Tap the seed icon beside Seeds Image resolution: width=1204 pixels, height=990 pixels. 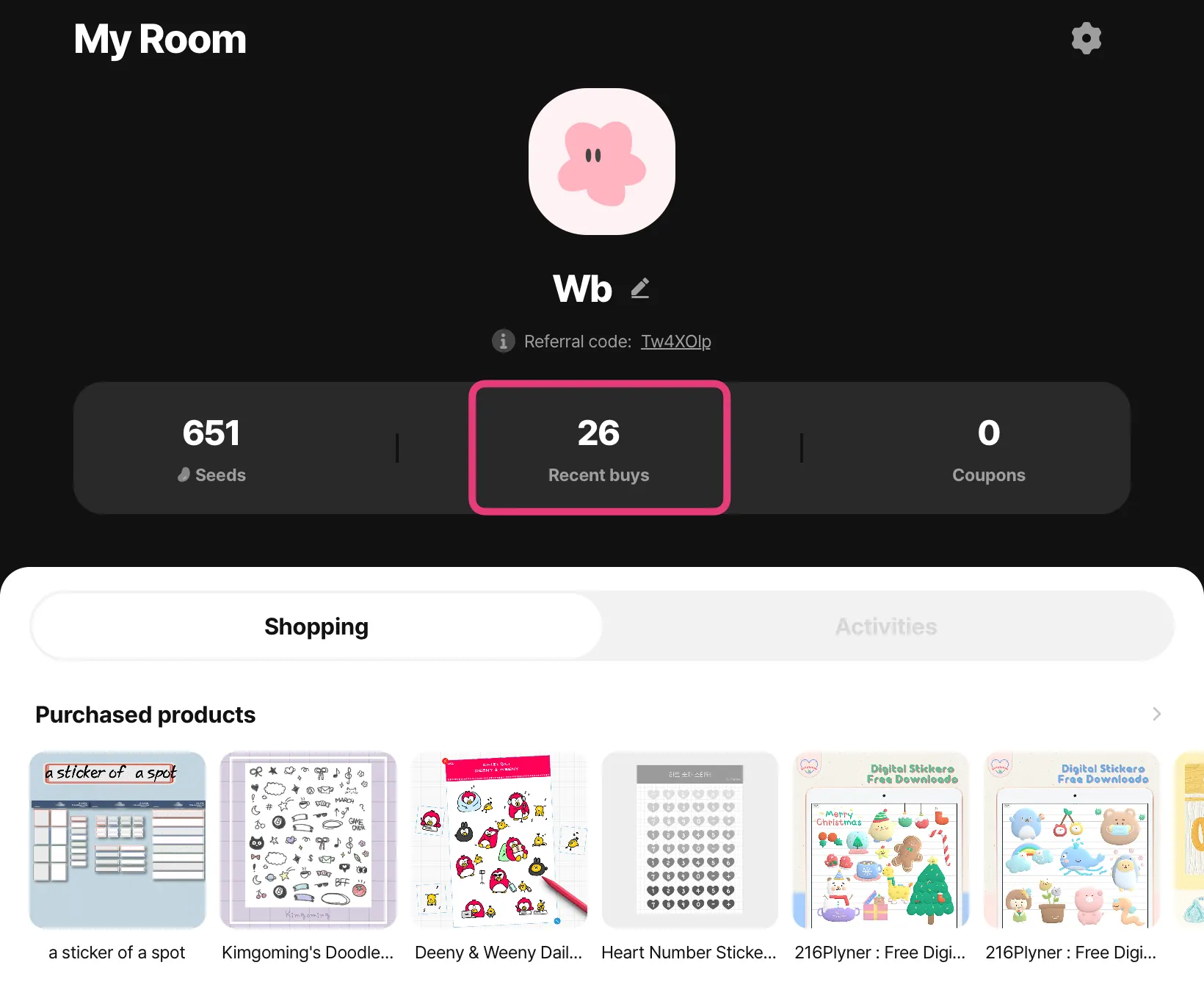[184, 475]
